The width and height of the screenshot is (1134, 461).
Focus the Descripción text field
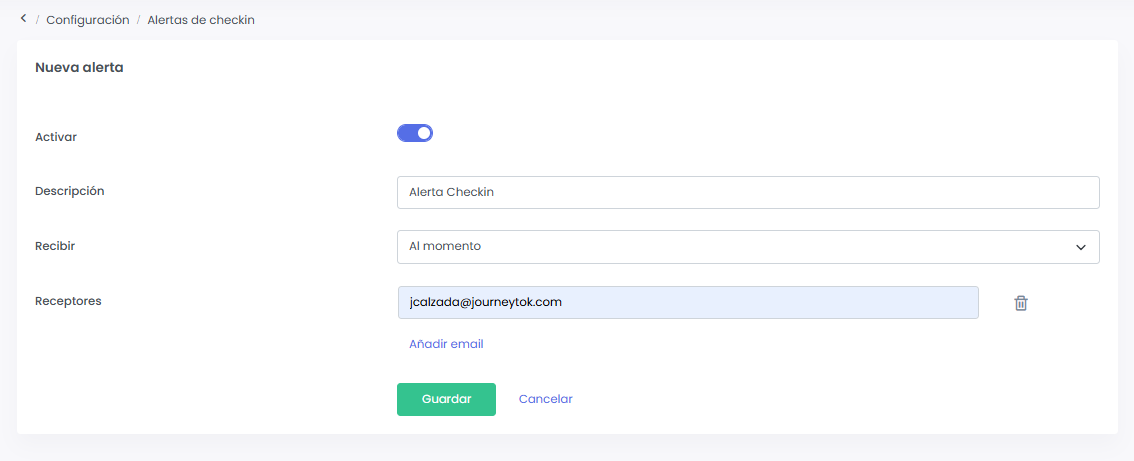[x=747, y=193]
